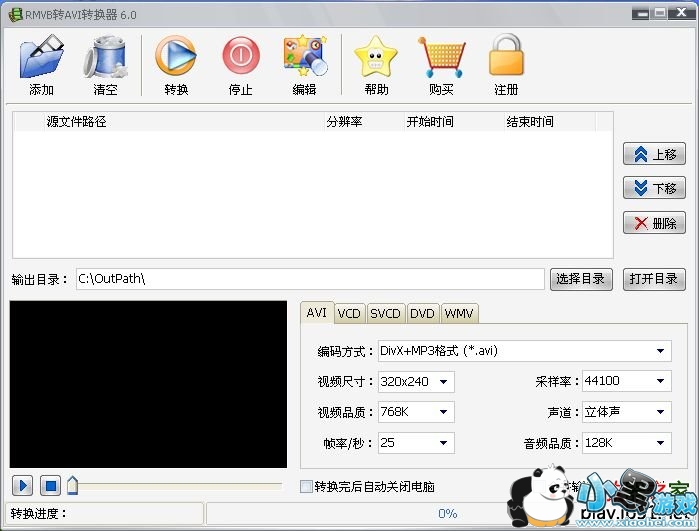
Task: Open the 编码方式 encoding dropdown
Action: coord(525,351)
